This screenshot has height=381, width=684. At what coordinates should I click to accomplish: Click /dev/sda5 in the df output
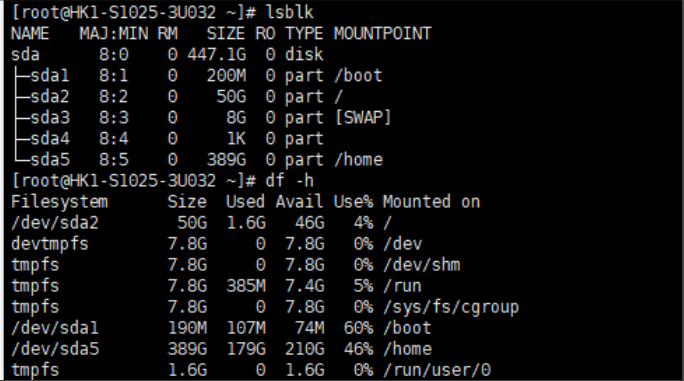click(55, 349)
